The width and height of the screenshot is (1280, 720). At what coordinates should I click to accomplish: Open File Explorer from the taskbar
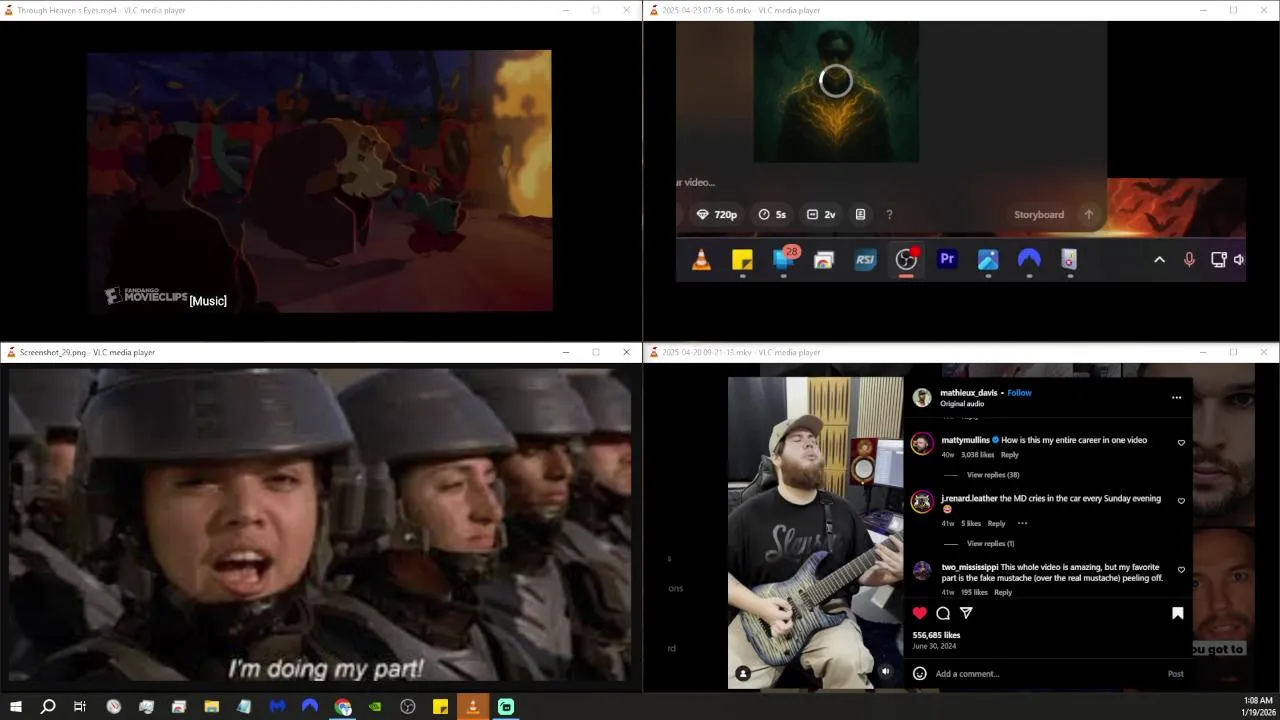212,707
